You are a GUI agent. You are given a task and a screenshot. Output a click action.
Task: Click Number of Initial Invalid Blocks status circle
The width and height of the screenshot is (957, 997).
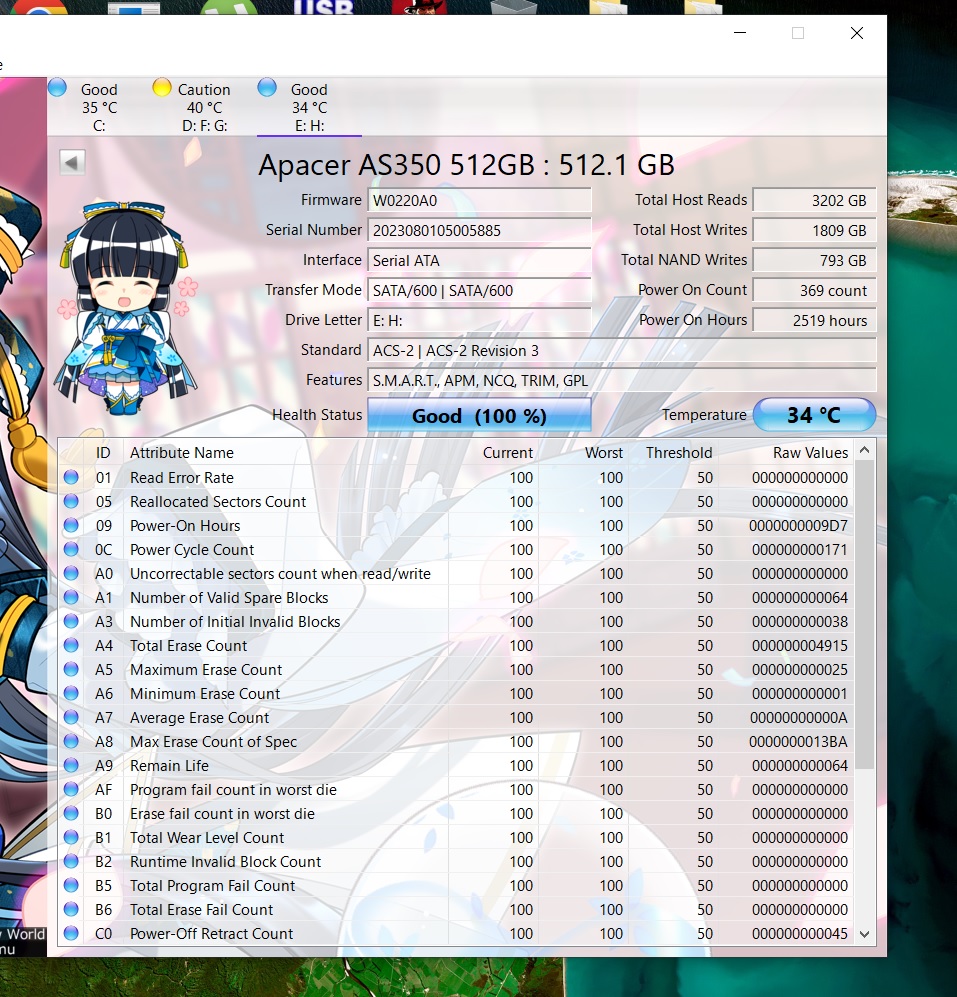[x=71, y=621]
